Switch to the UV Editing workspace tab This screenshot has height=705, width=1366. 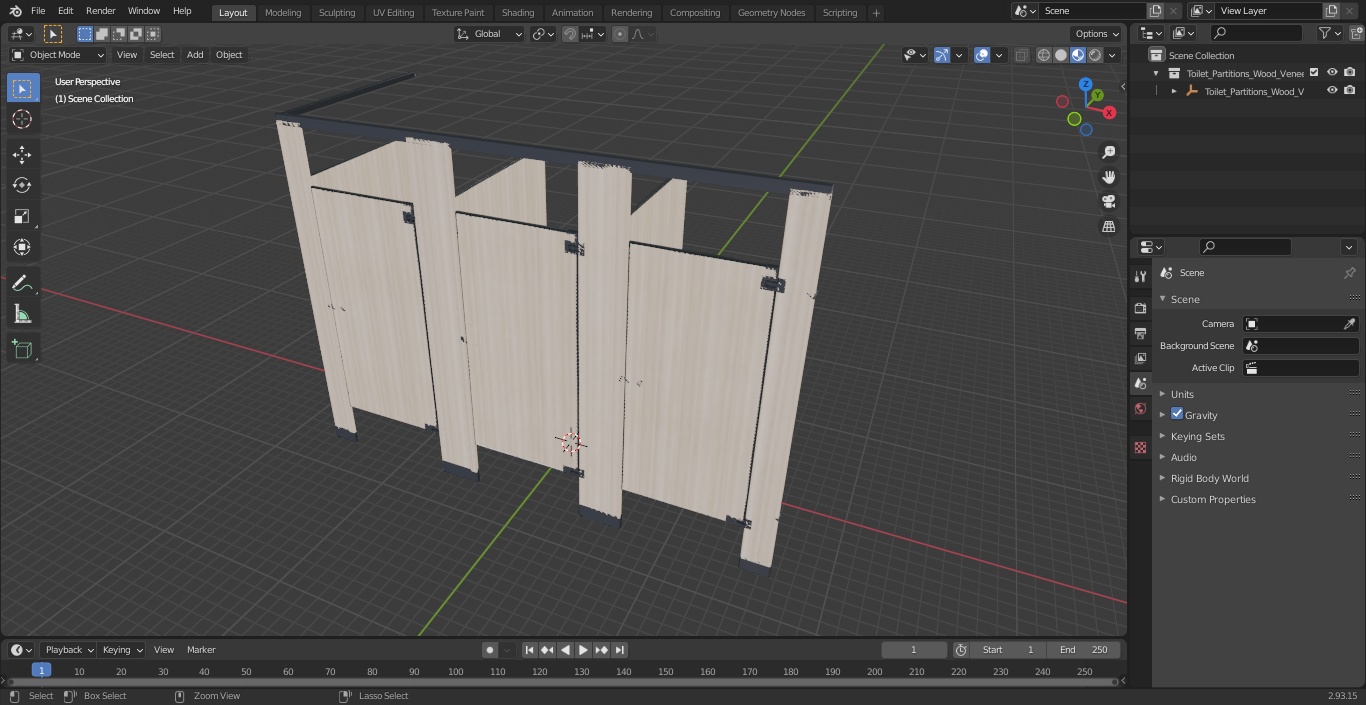coord(393,13)
